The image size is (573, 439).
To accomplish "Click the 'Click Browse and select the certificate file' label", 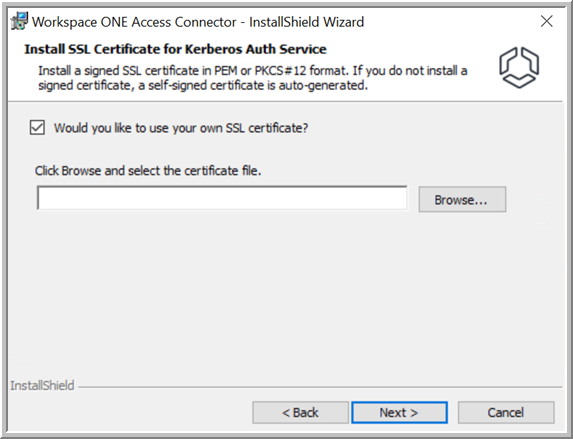I will tap(148, 171).
